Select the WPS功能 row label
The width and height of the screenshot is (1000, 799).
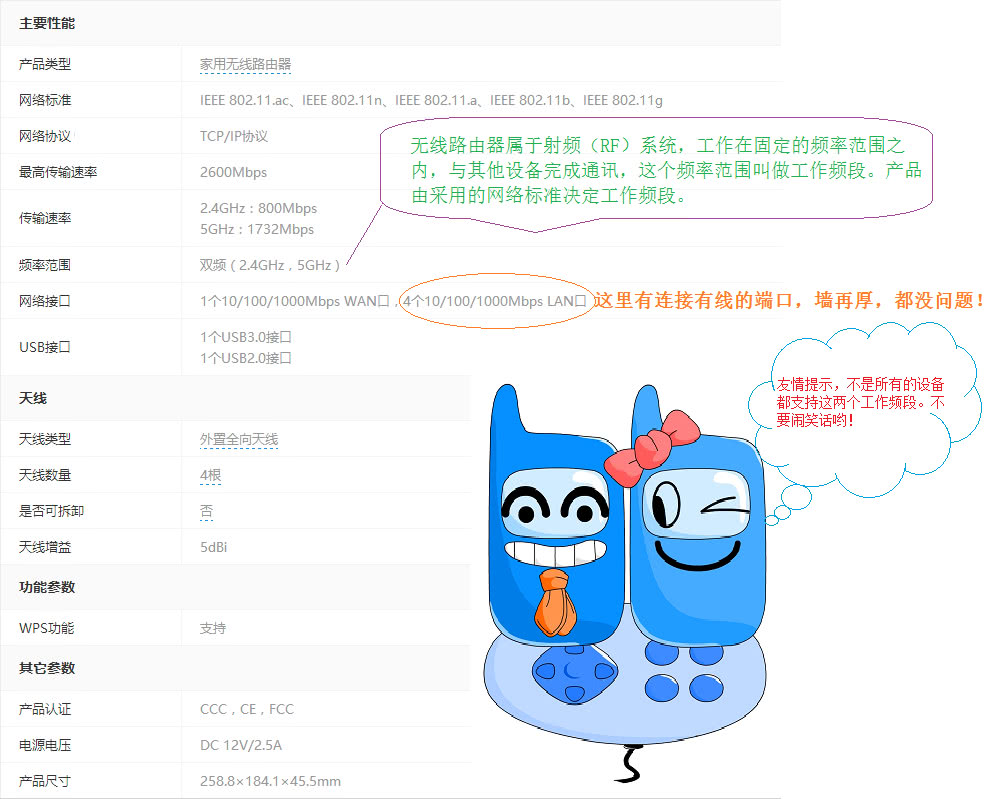[42, 628]
